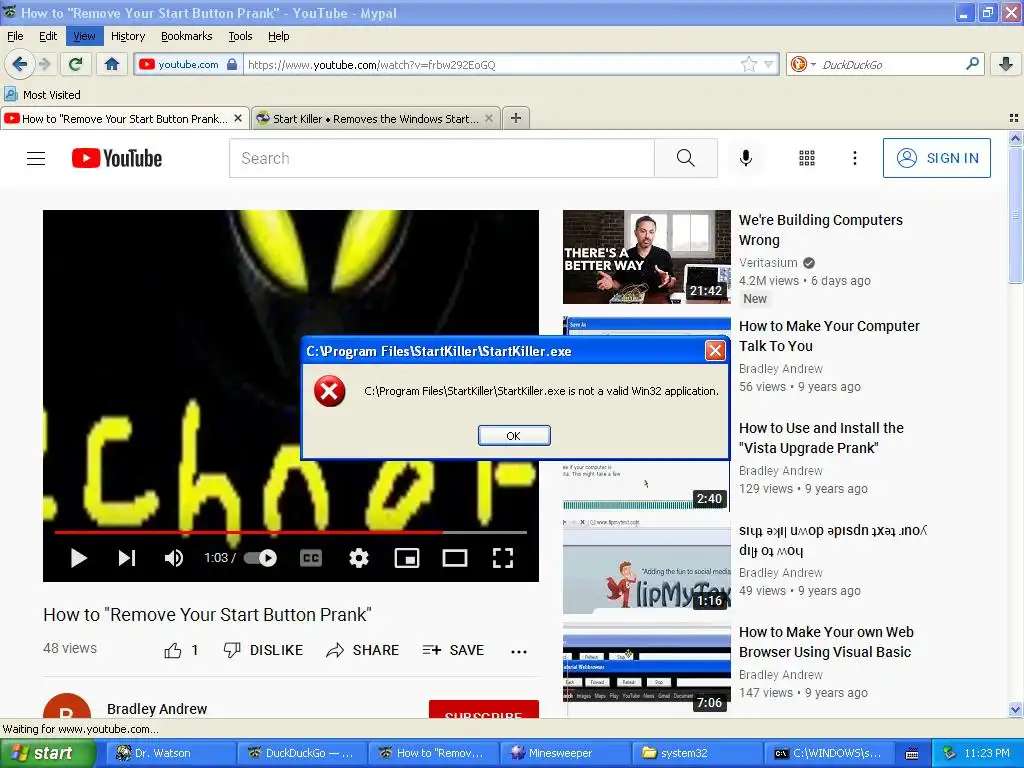Bookmark this page with the star icon
Image resolution: width=1024 pixels, height=768 pixels.
pos(748,64)
